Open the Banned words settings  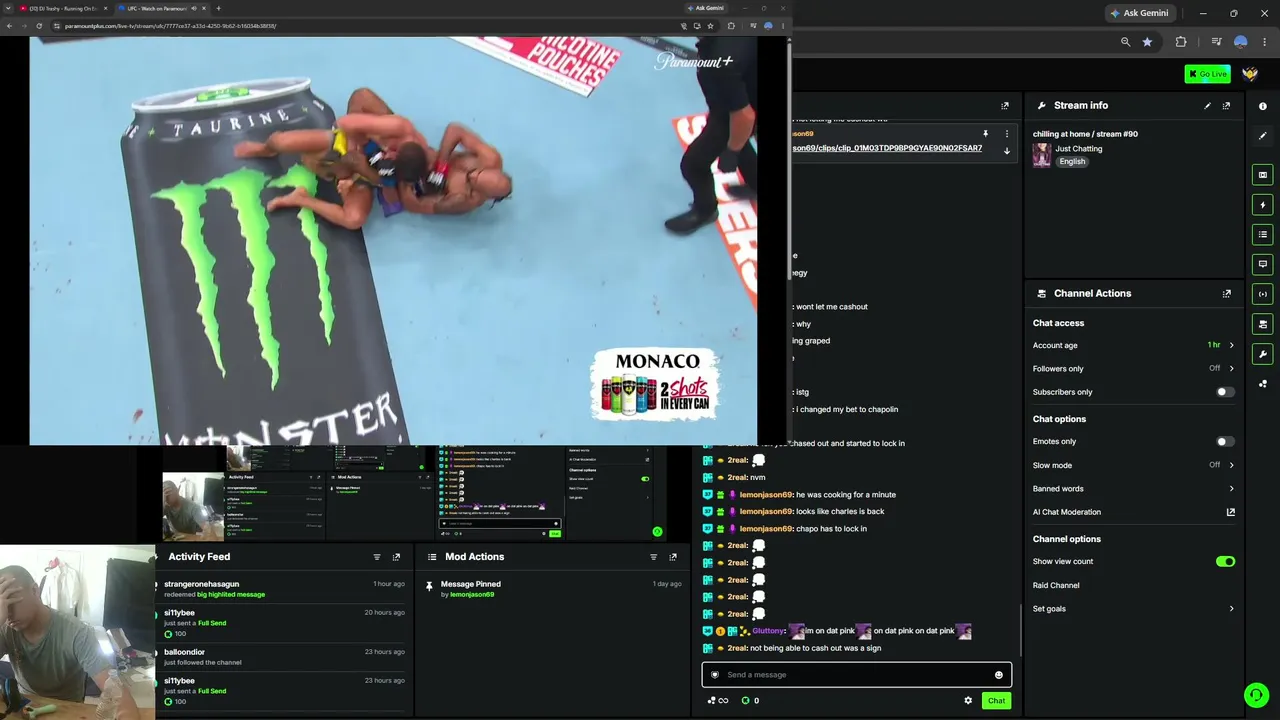pos(1133,489)
